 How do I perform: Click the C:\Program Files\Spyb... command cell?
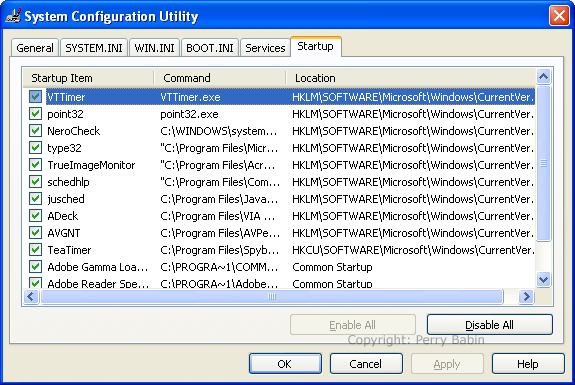pyautogui.click(x=220, y=250)
